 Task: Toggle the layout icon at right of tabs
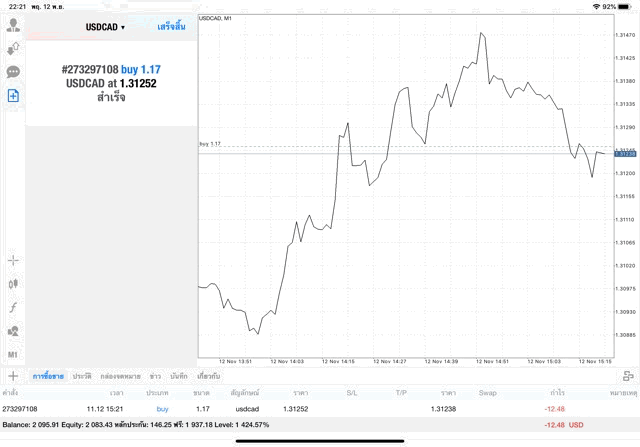point(628,376)
